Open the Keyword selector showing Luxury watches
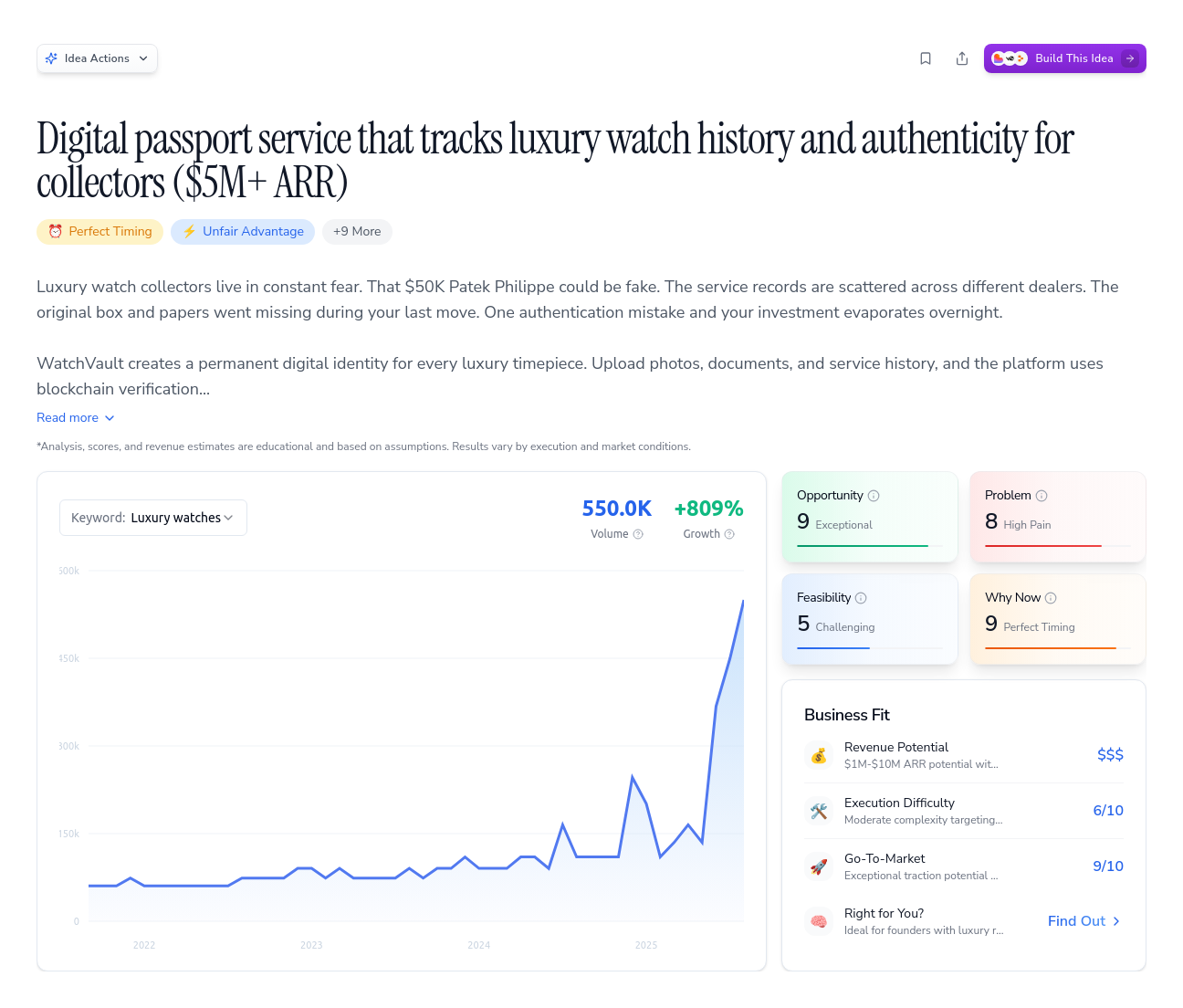This screenshot has height=1008, width=1183. (x=152, y=517)
